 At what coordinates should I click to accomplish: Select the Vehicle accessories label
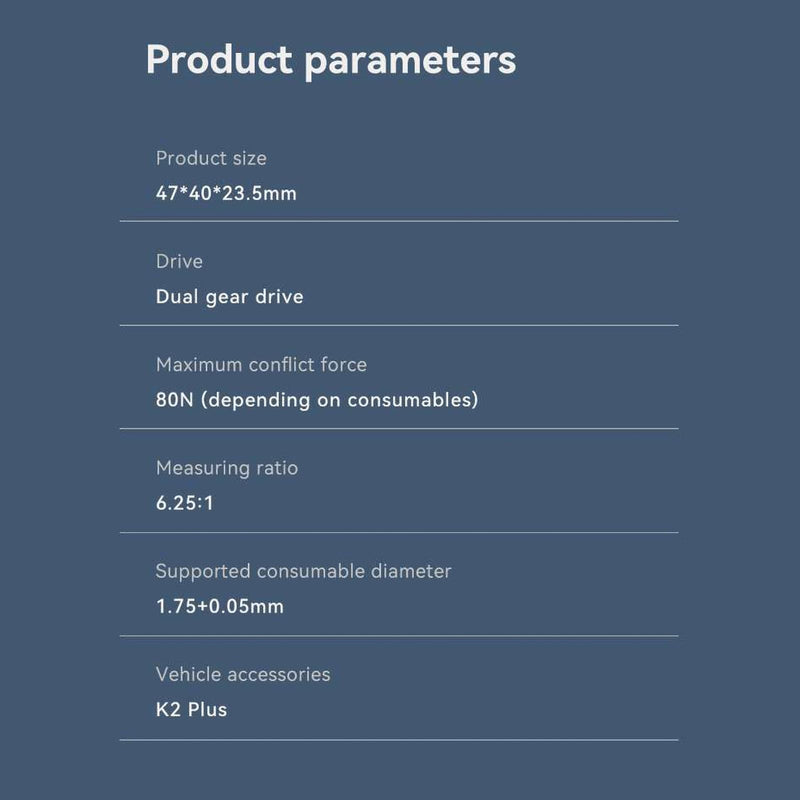(243, 674)
